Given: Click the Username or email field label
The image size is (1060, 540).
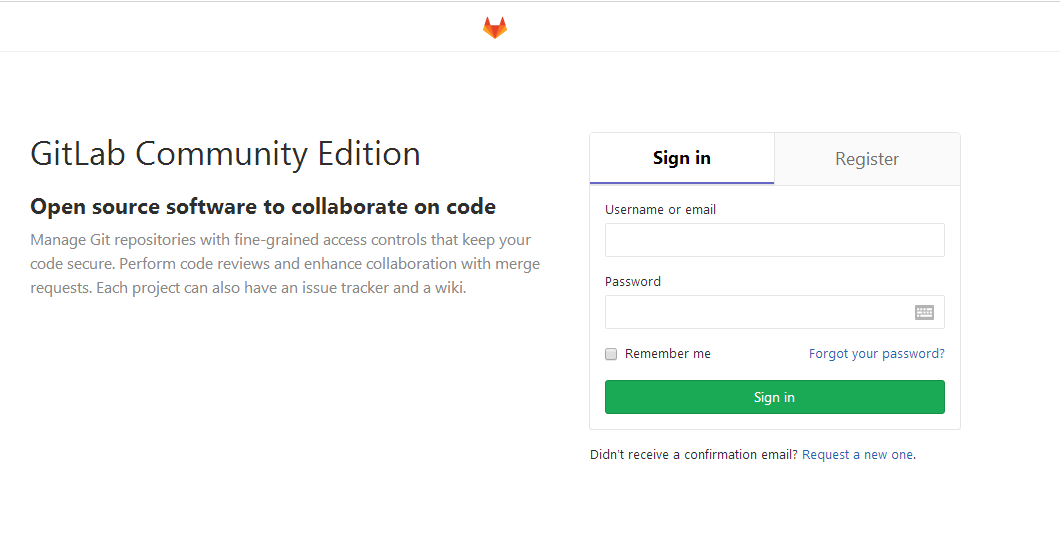Looking at the screenshot, I should 660,210.
